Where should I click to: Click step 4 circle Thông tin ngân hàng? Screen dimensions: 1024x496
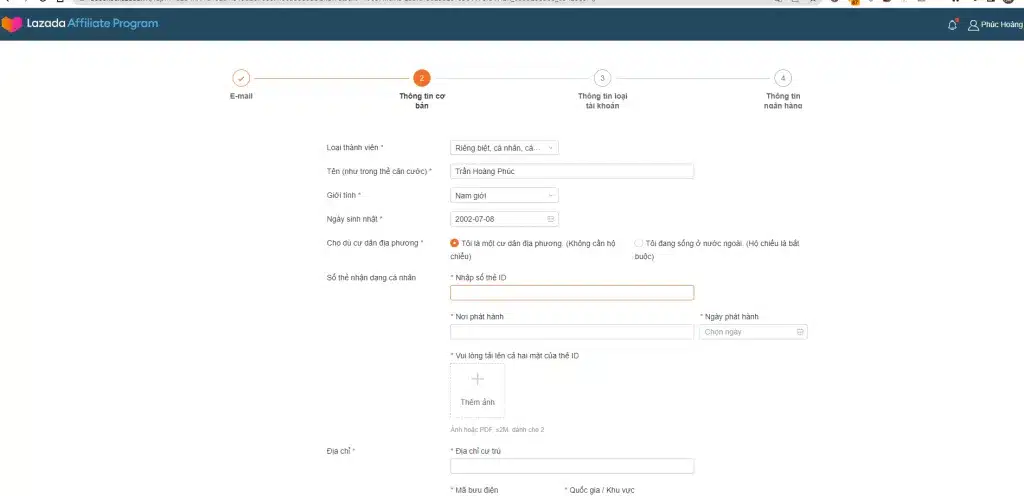pos(782,78)
